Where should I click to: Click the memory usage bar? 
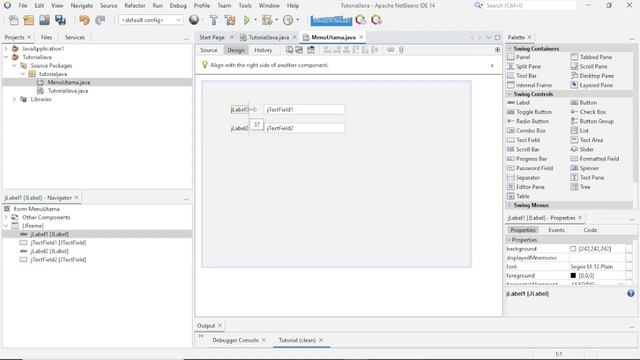pos(331,20)
